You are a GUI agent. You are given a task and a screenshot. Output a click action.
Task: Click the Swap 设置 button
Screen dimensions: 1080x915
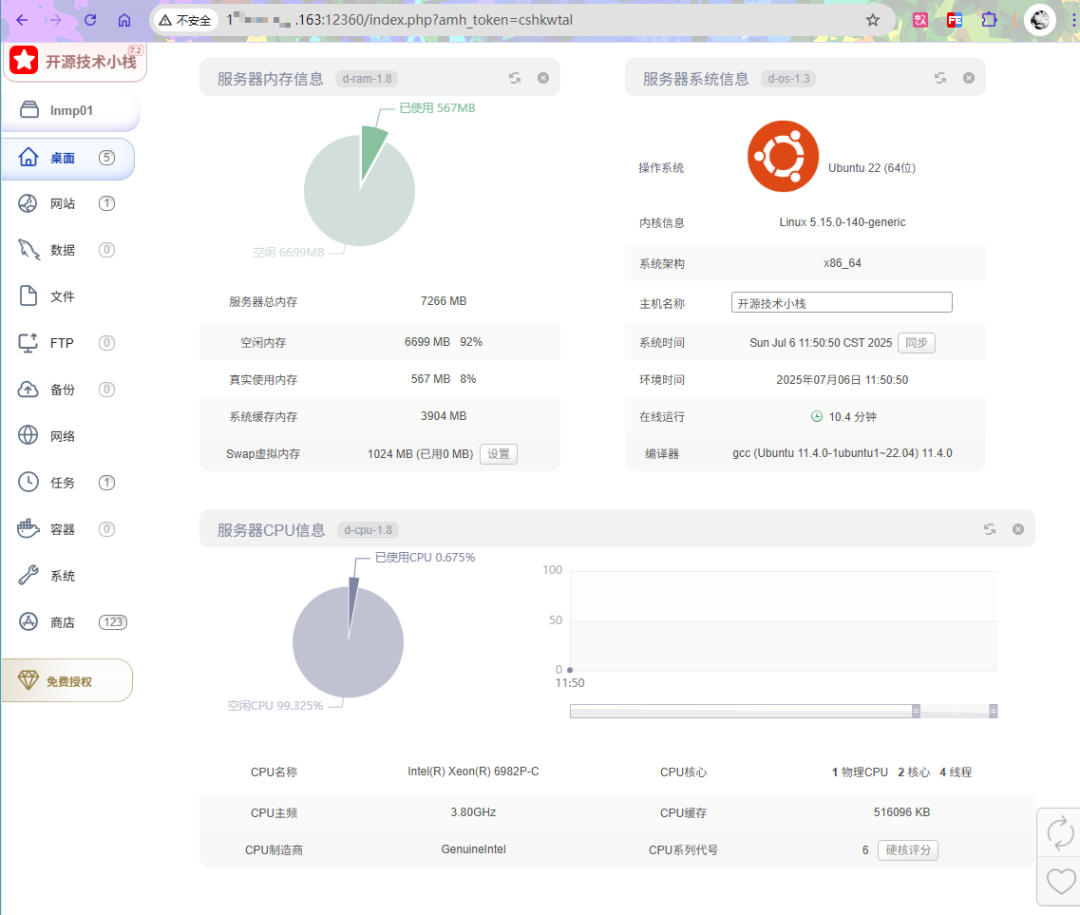pyautogui.click(x=499, y=454)
